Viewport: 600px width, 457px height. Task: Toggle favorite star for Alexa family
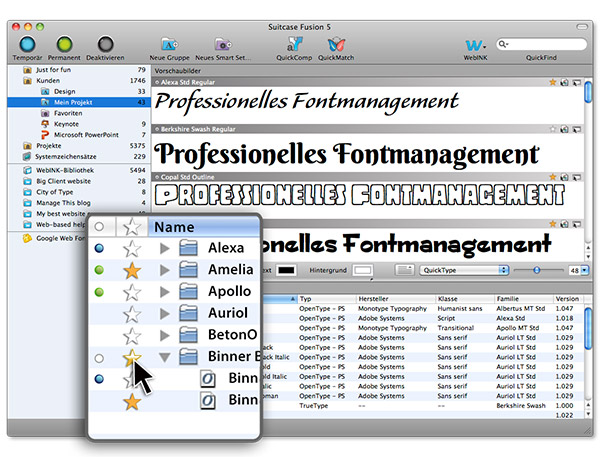click(132, 249)
